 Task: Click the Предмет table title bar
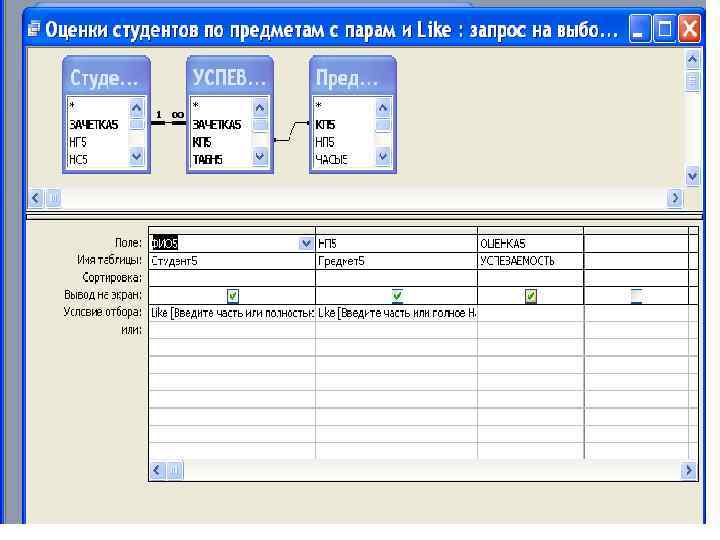click(353, 78)
